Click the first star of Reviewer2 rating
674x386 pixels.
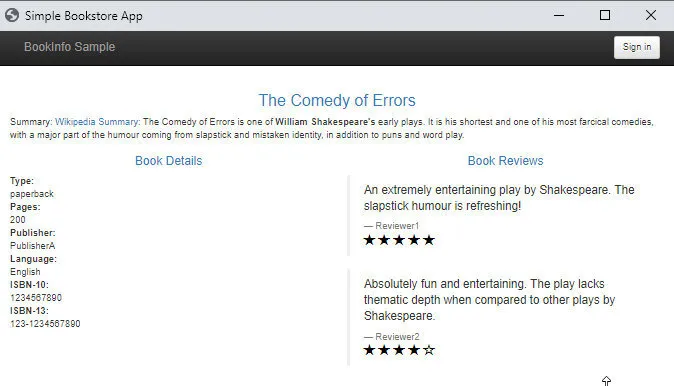pyautogui.click(x=369, y=350)
